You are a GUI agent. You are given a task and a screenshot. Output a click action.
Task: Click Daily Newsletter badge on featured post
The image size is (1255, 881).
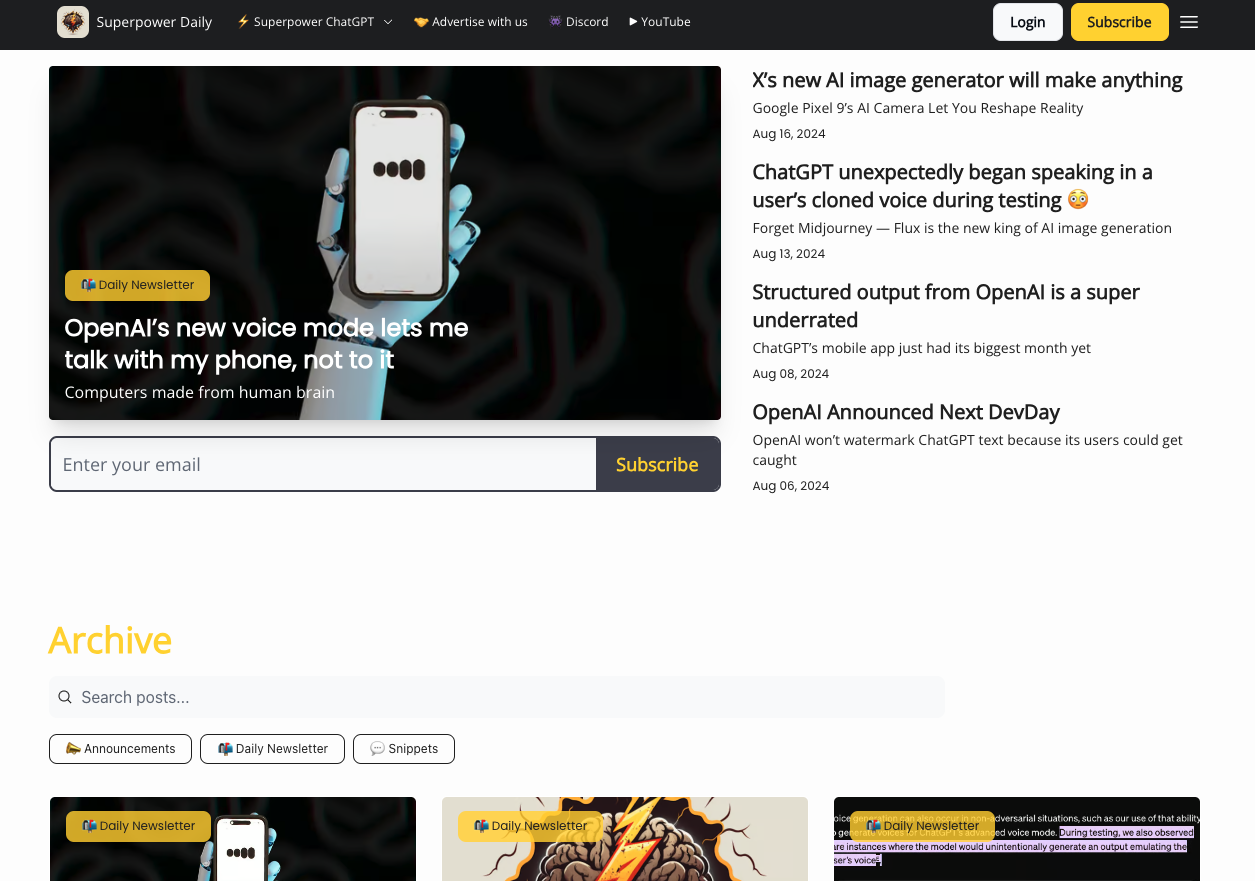coord(137,285)
